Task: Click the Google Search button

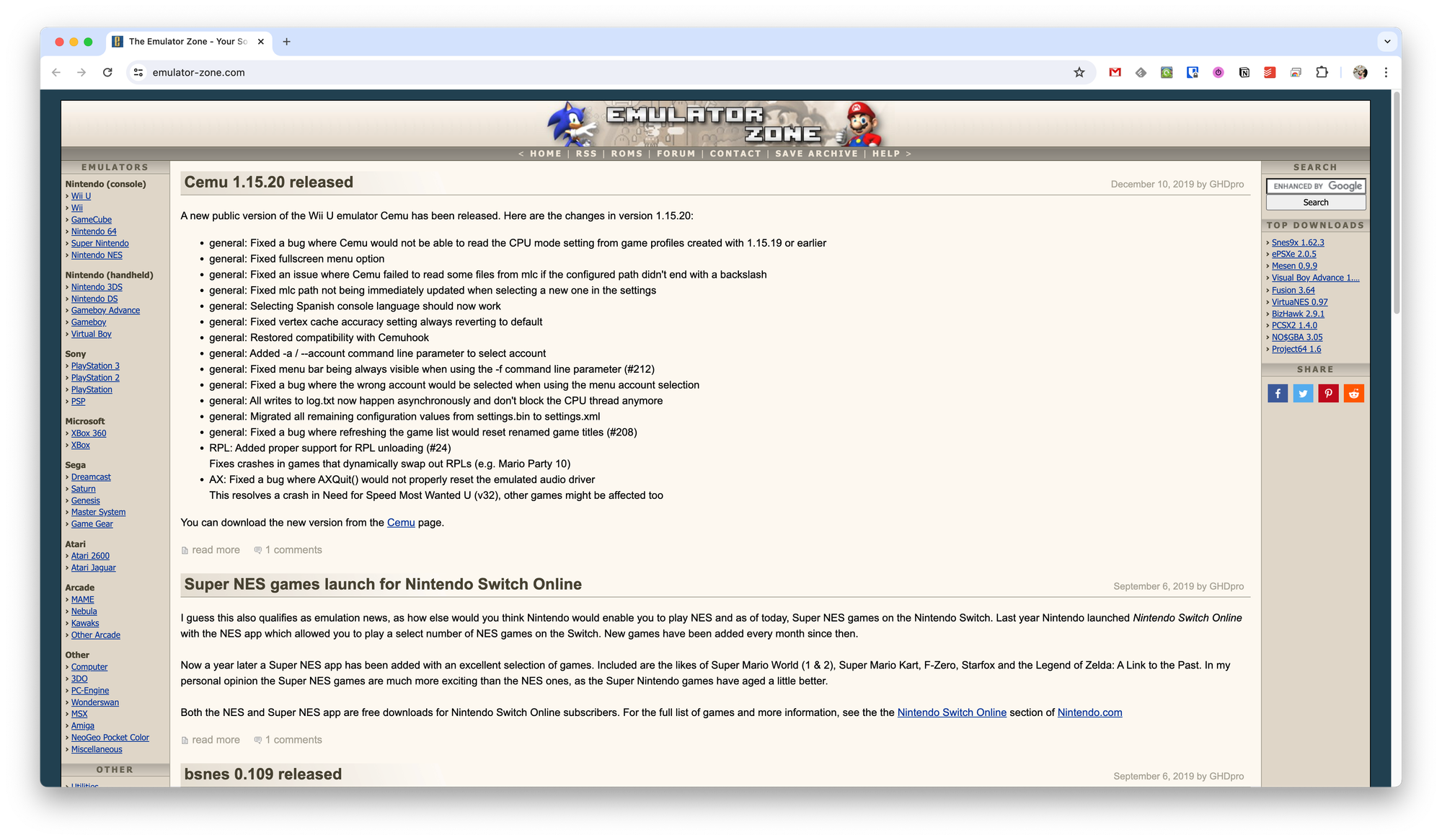Action: point(1315,203)
